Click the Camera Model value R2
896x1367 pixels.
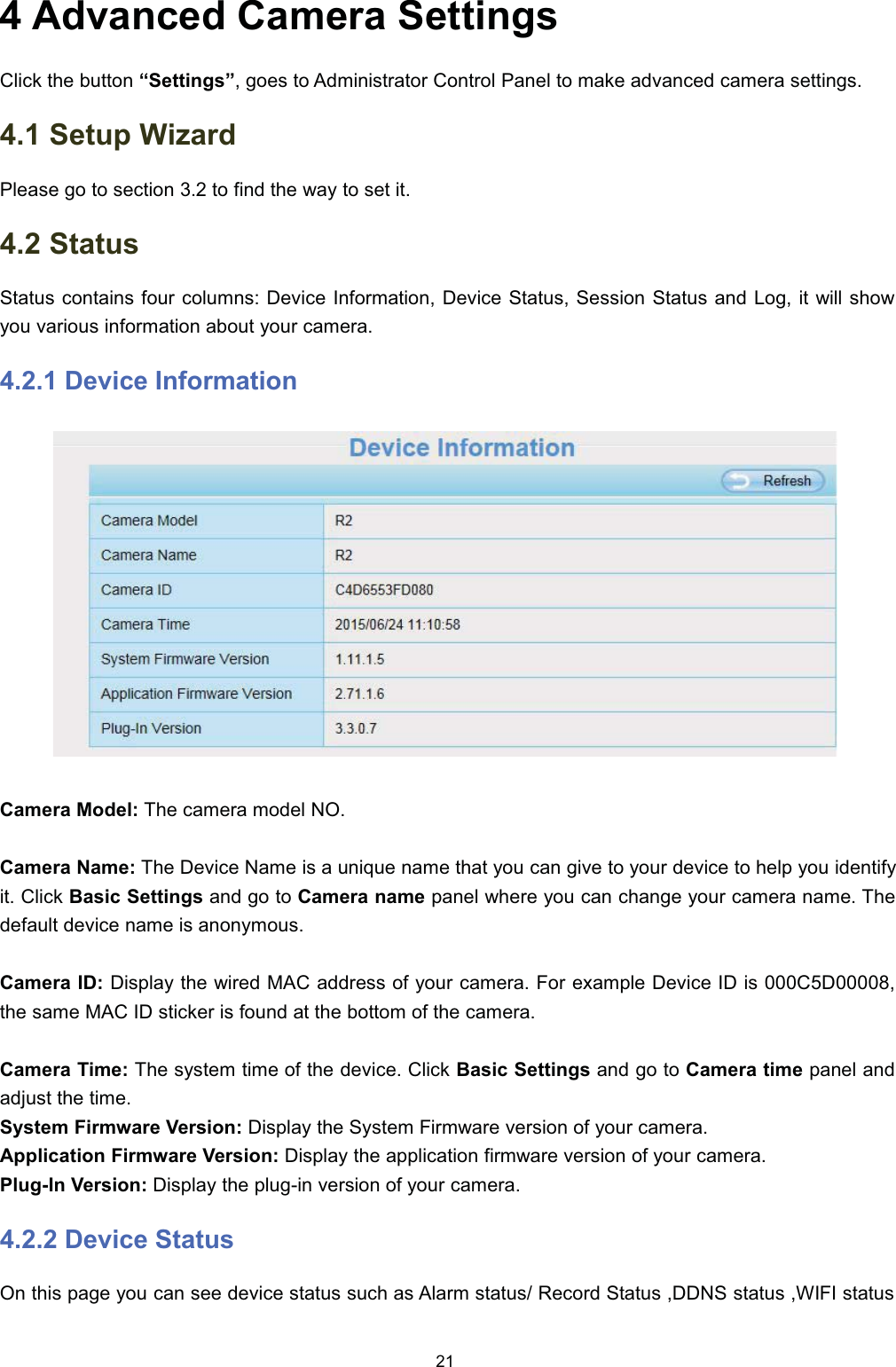343,521
